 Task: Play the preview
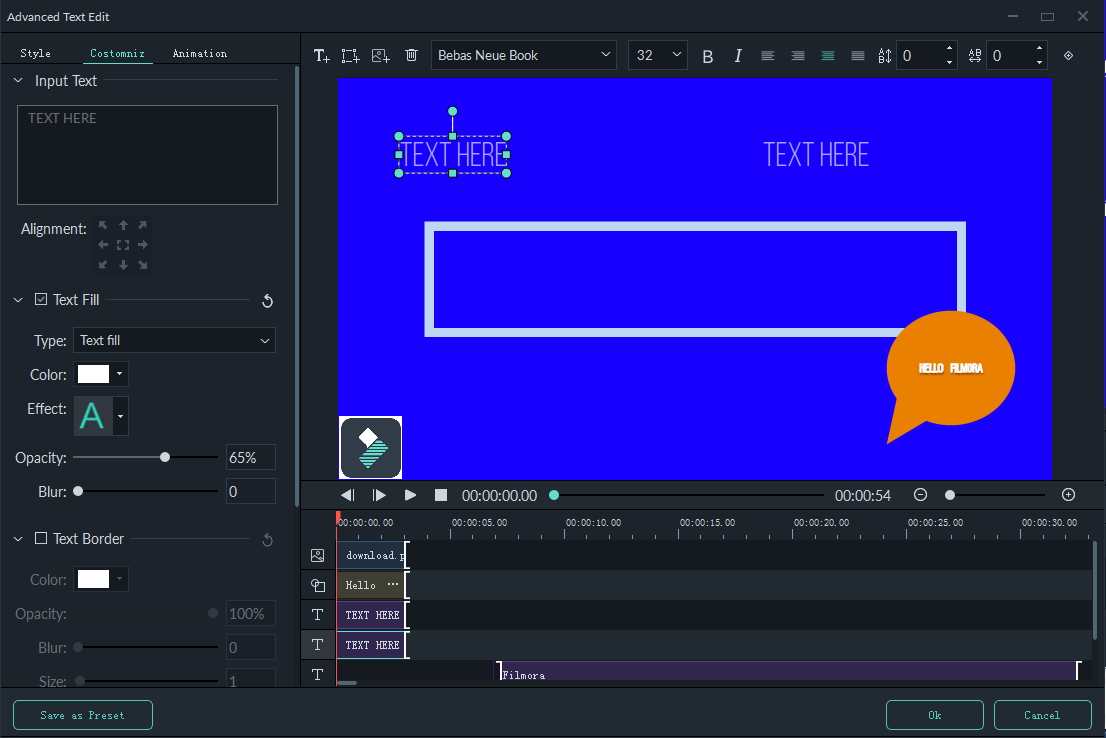[411, 495]
